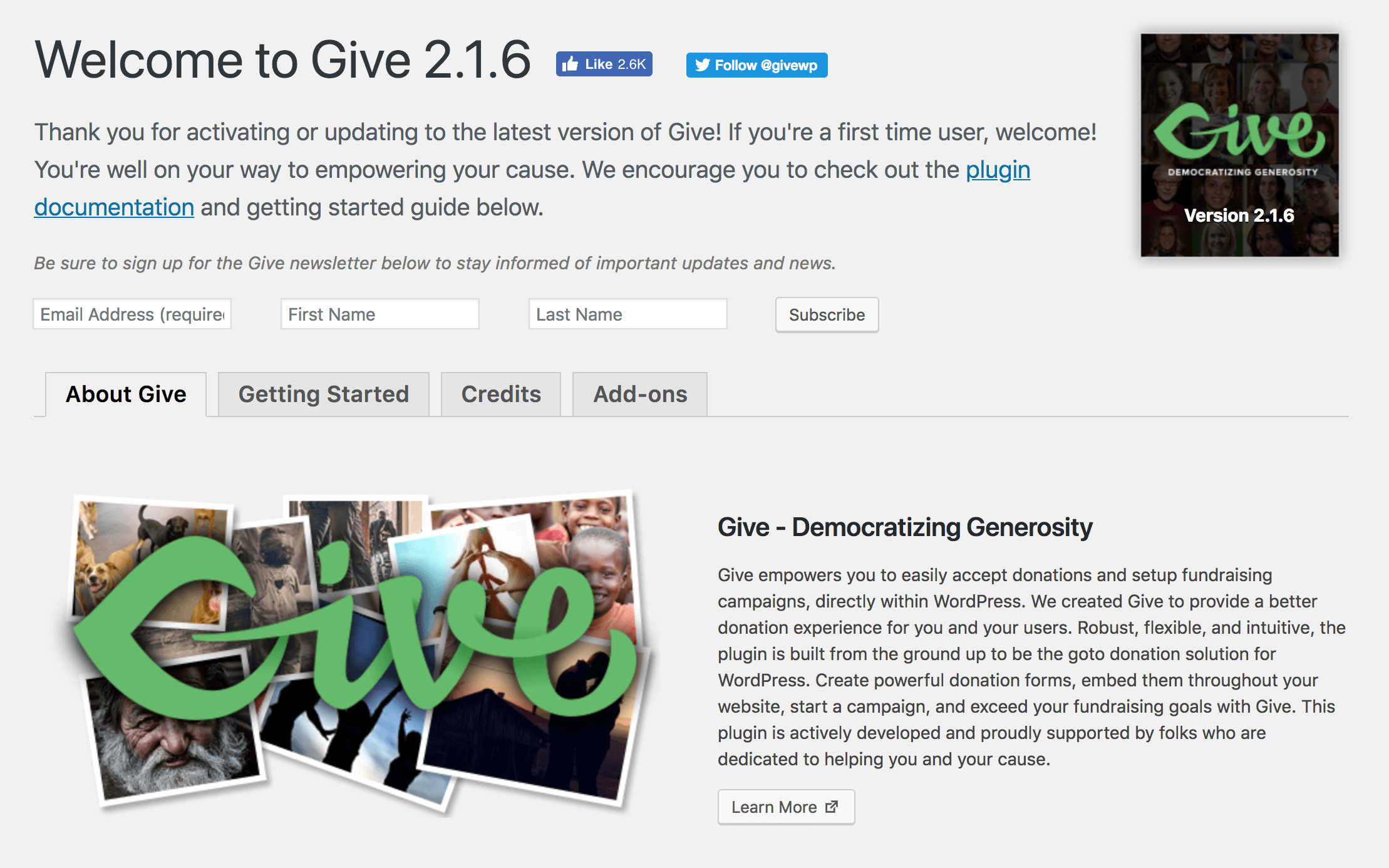Image resolution: width=1389 pixels, height=868 pixels.
Task: Click the Twitter bird icon
Action: point(702,65)
